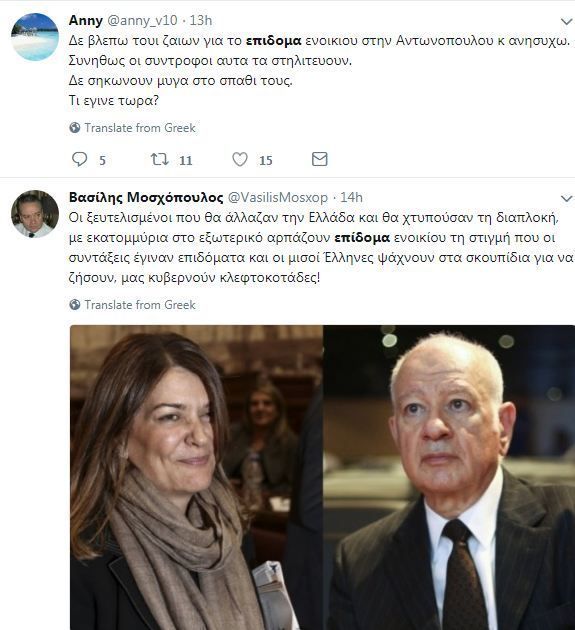
Task: Open Βασίλης Μοσχόπουλος's profile avatar
Action: (x=35, y=214)
